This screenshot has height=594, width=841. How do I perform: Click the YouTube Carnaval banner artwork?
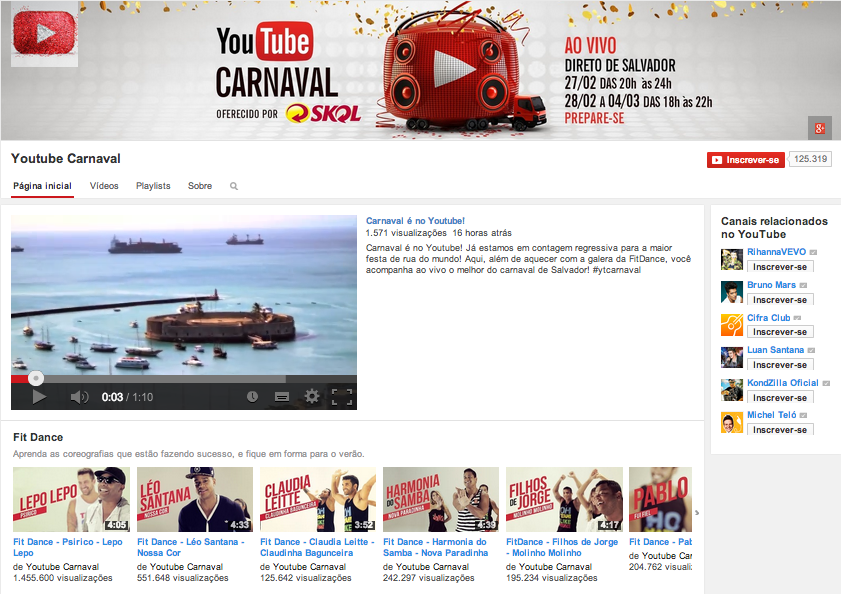(420, 70)
